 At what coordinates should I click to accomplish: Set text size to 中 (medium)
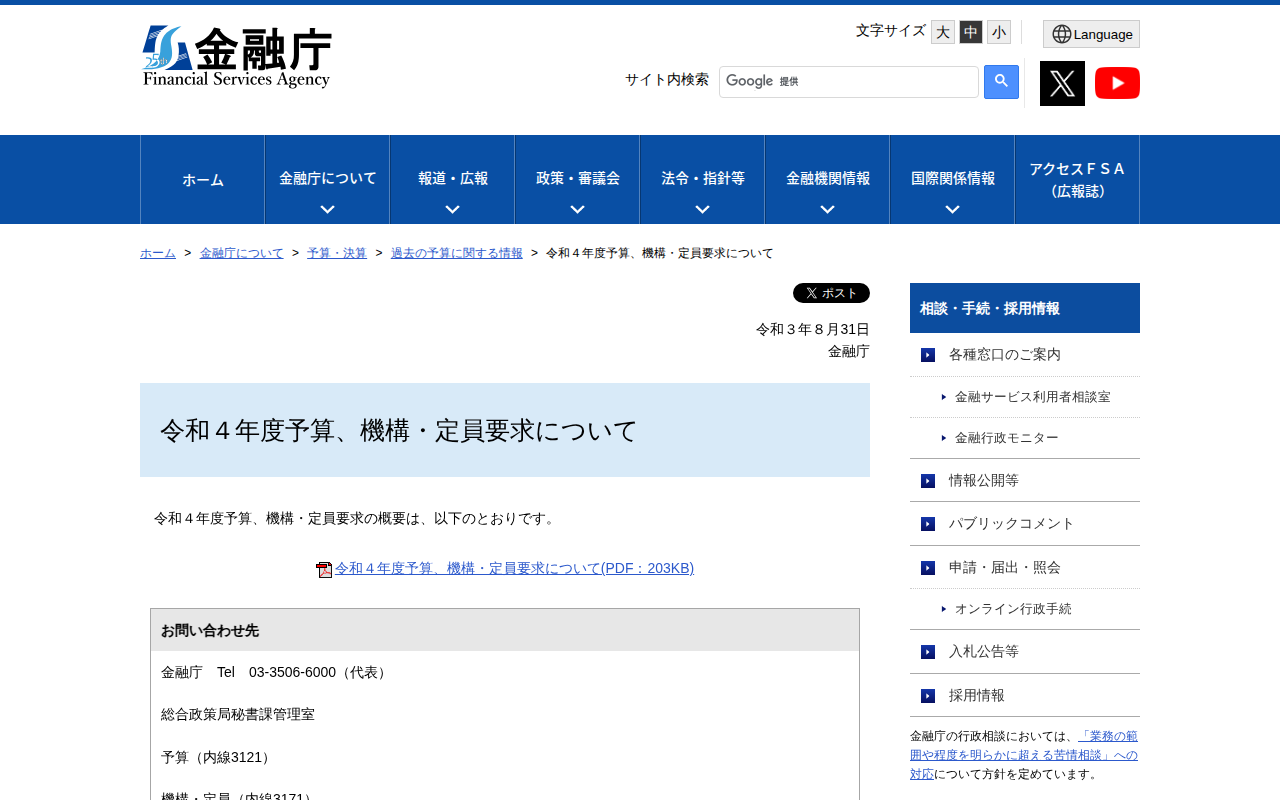click(971, 32)
